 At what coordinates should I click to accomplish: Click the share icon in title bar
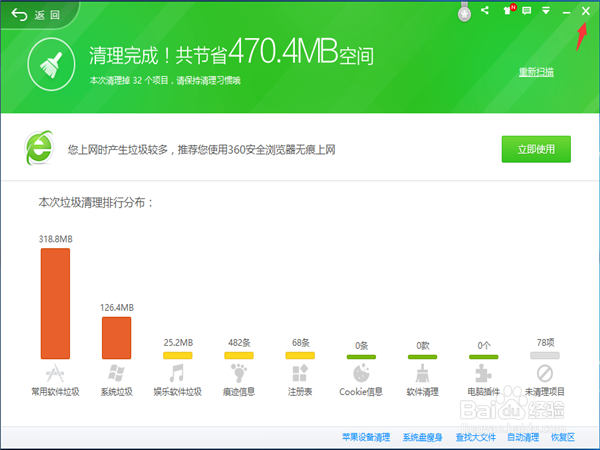click(485, 10)
